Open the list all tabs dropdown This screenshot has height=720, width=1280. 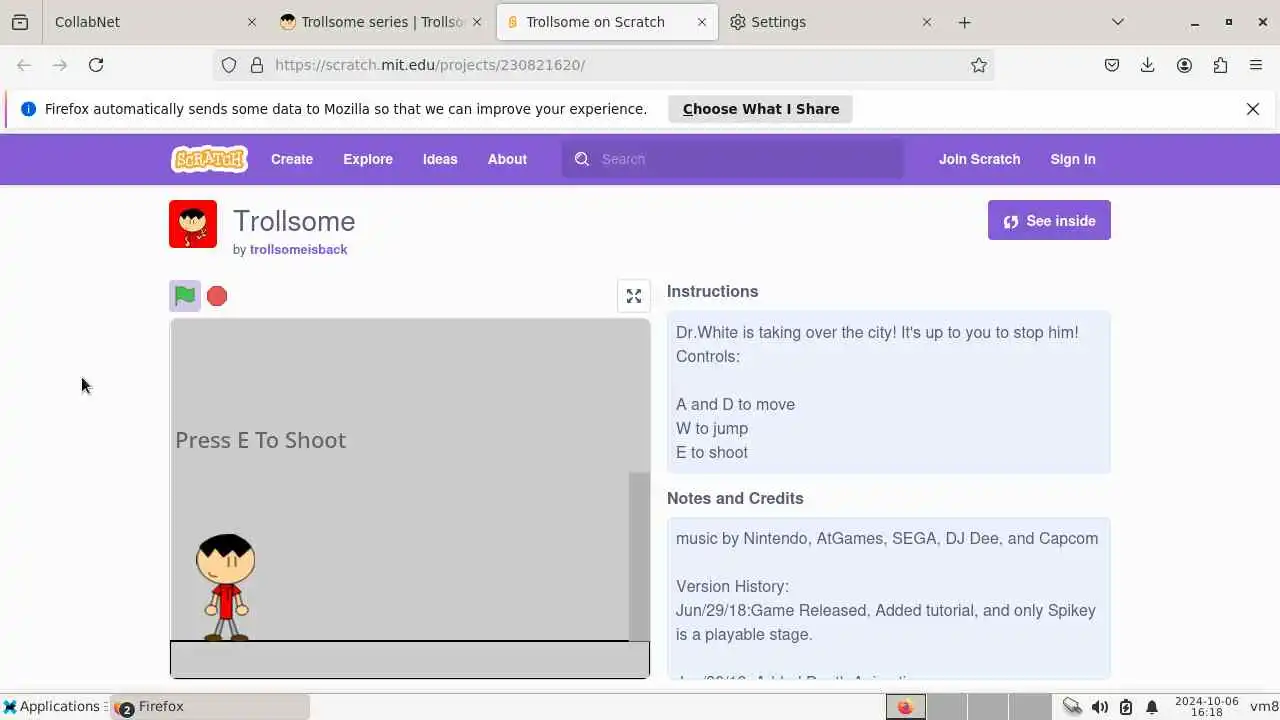[x=1118, y=22]
